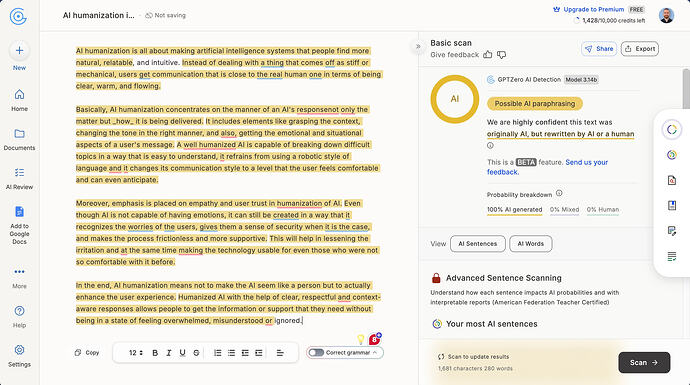Click the Model 3.14b label
This screenshot has width=690, height=385.
pyautogui.click(x=581, y=80)
